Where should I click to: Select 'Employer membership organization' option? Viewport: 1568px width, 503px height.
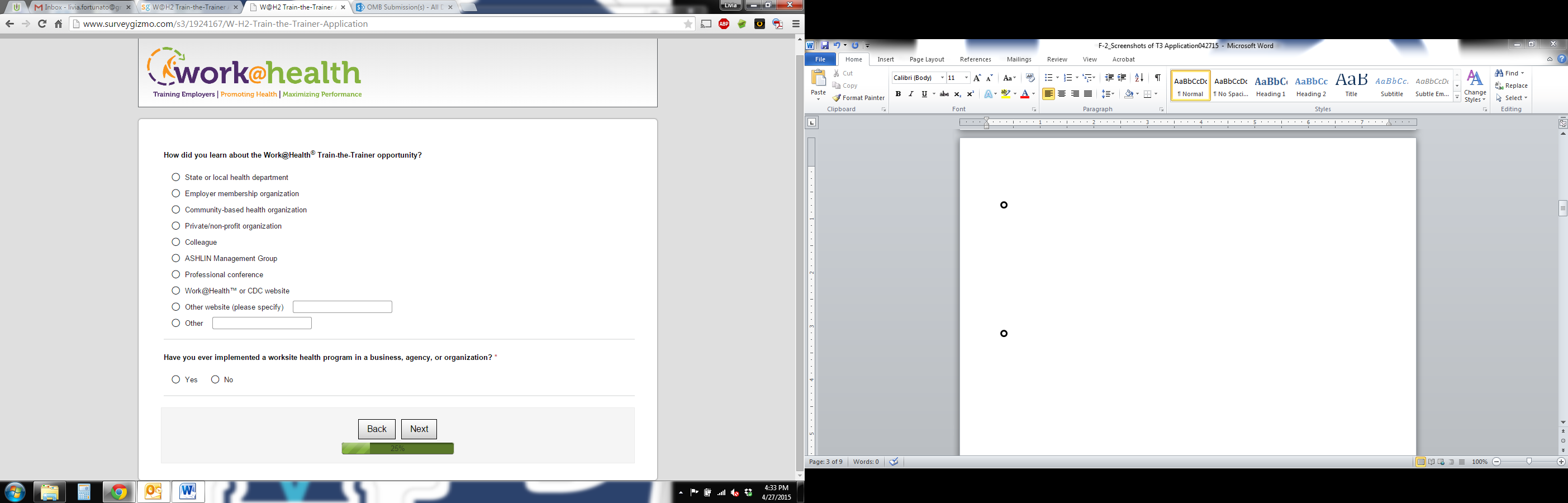click(x=176, y=193)
